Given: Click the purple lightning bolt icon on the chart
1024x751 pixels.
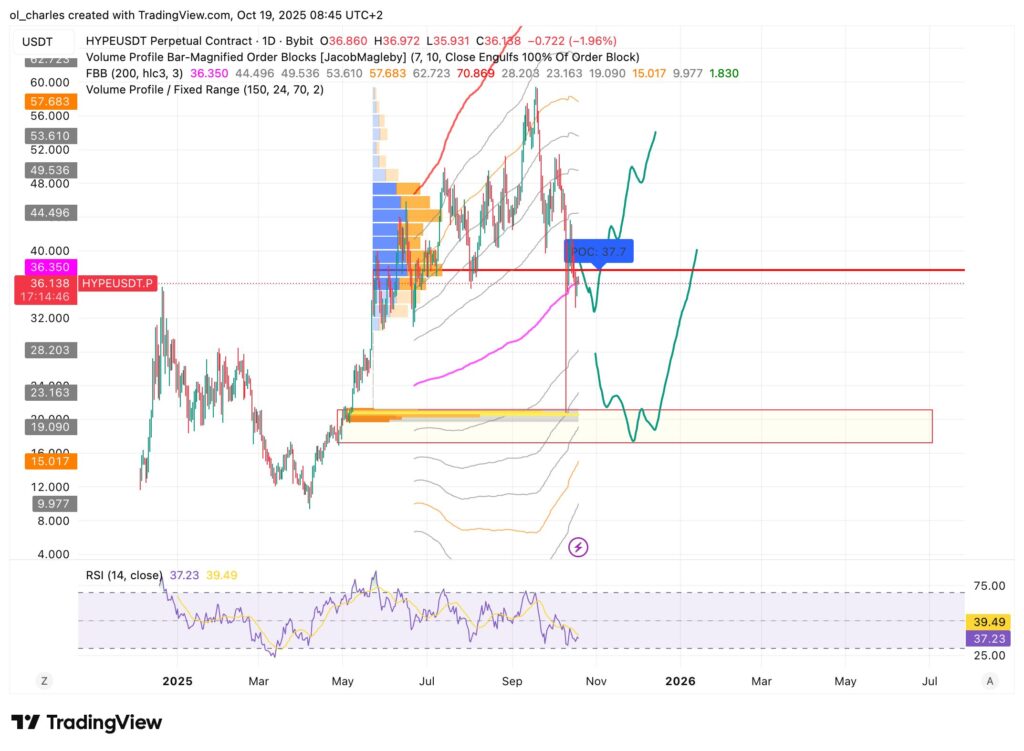Looking at the screenshot, I should 580,546.
